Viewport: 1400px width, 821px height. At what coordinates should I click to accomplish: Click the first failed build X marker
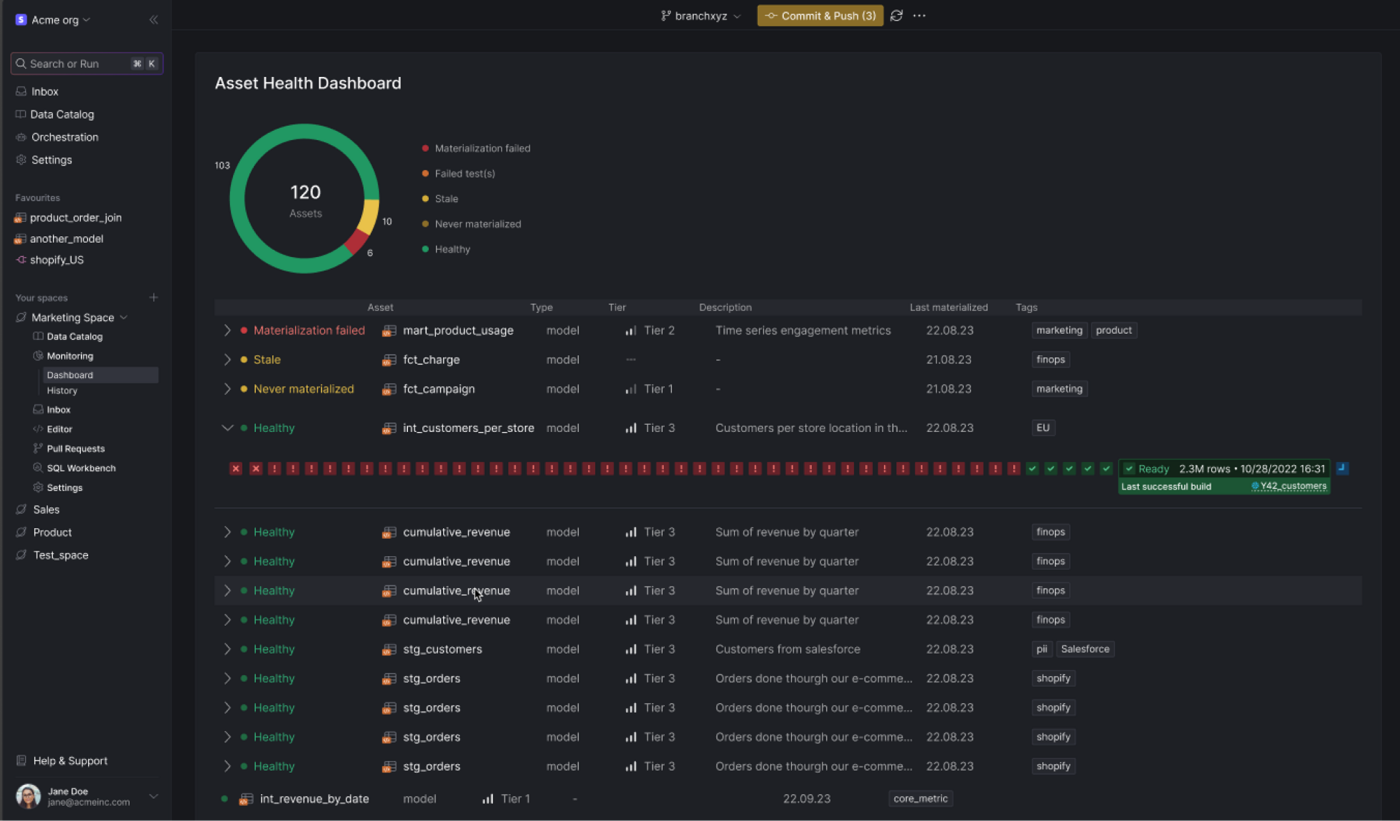pyautogui.click(x=236, y=468)
